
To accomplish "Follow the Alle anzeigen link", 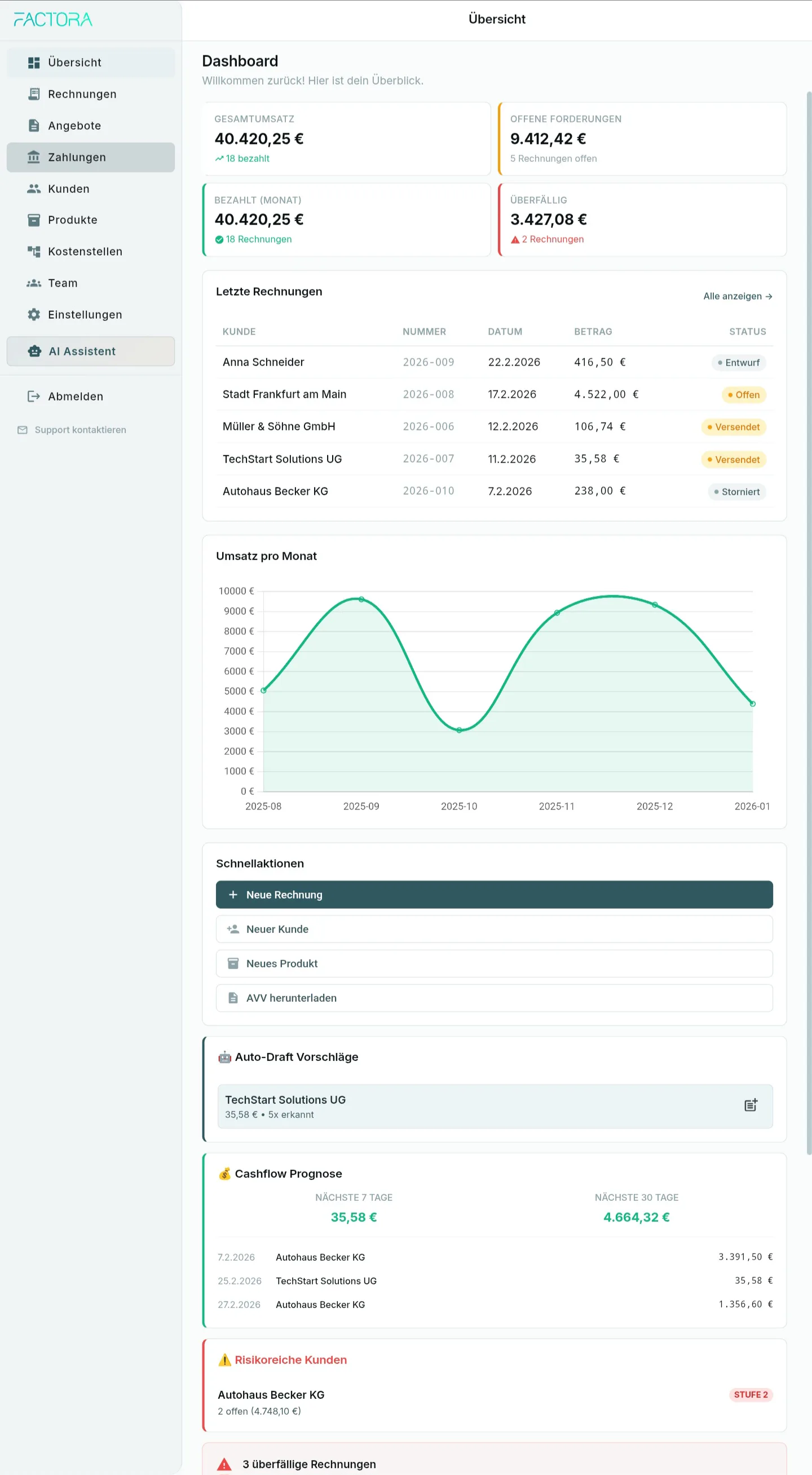I will (x=738, y=296).
